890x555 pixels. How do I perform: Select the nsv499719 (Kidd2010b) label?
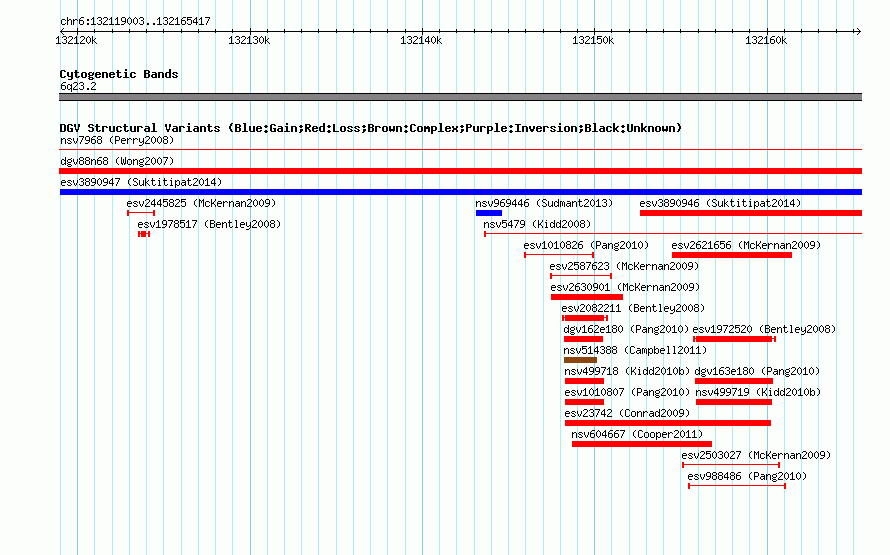click(x=758, y=392)
